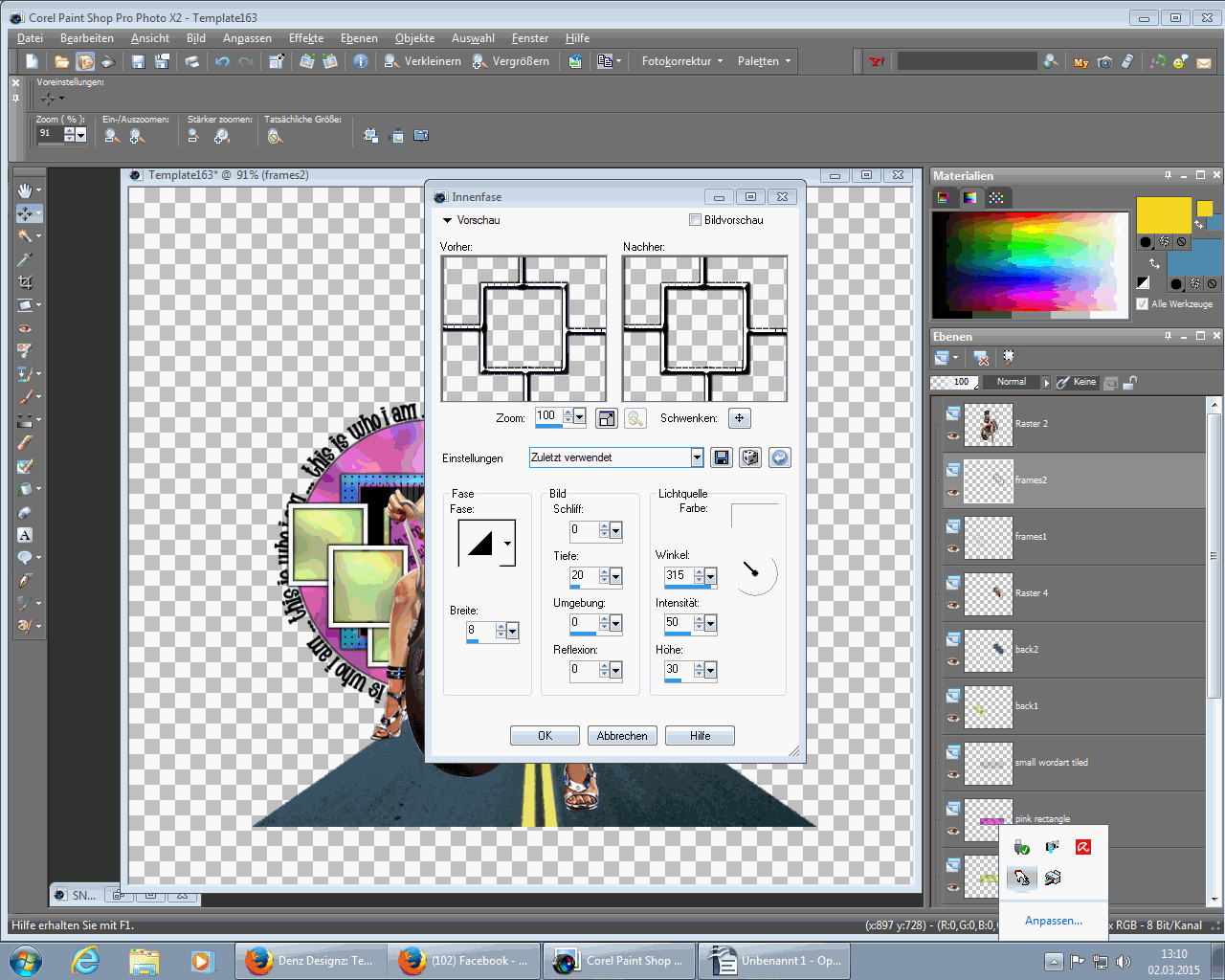Click the yellow foreground color swatch

[x=1163, y=214]
